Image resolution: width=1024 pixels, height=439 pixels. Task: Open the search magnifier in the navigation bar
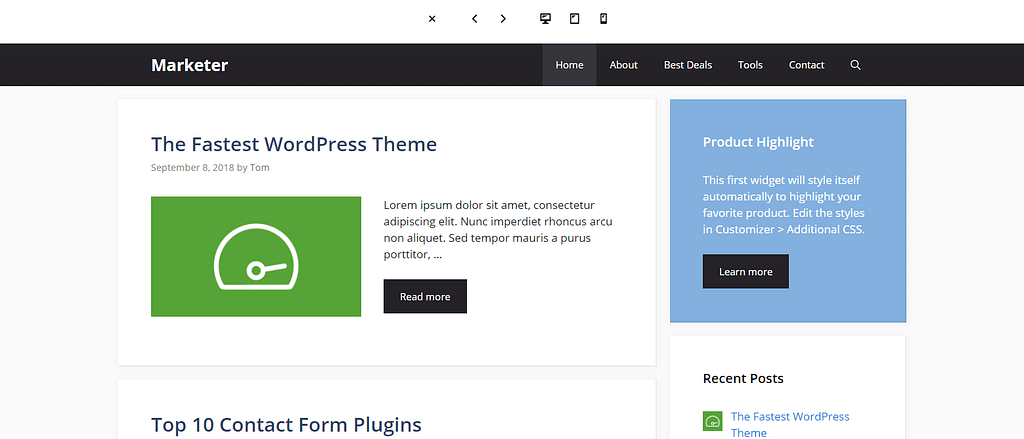coord(856,65)
